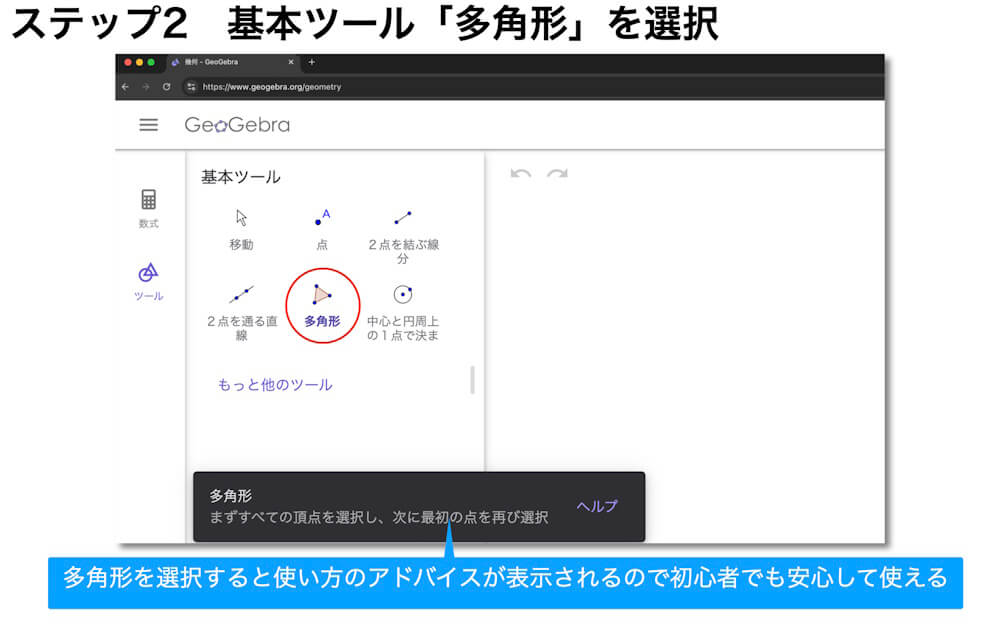Image resolution: width=1000 pixels, height=625 pixels.
Task: Choose the 2点を結ぶ線分 segment tool
Action: coord(402,218)
